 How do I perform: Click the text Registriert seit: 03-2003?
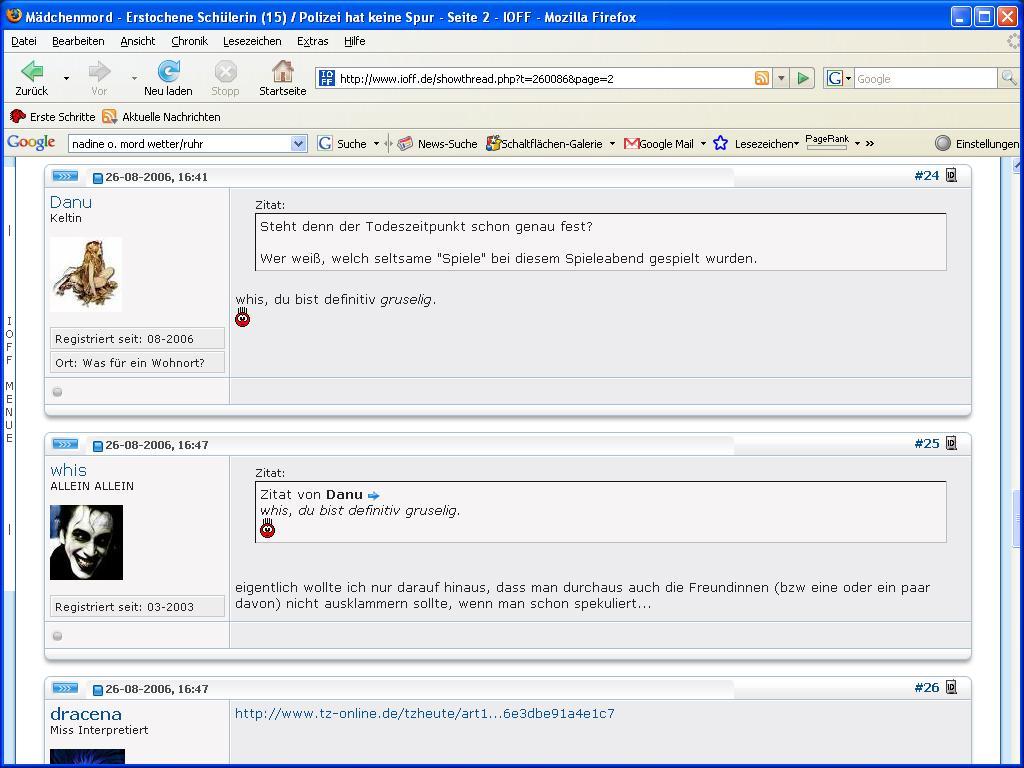coord(124,607)
